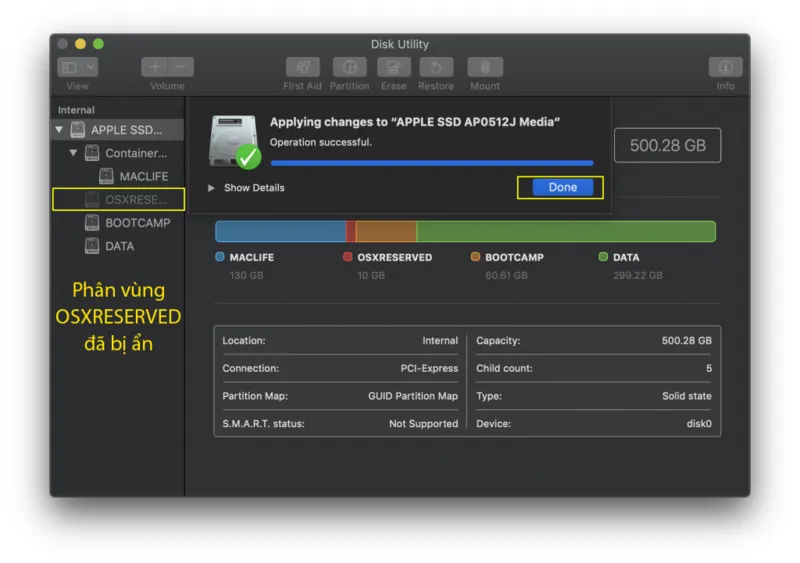Click the green DATA legend dot

[x=603, y=257]
